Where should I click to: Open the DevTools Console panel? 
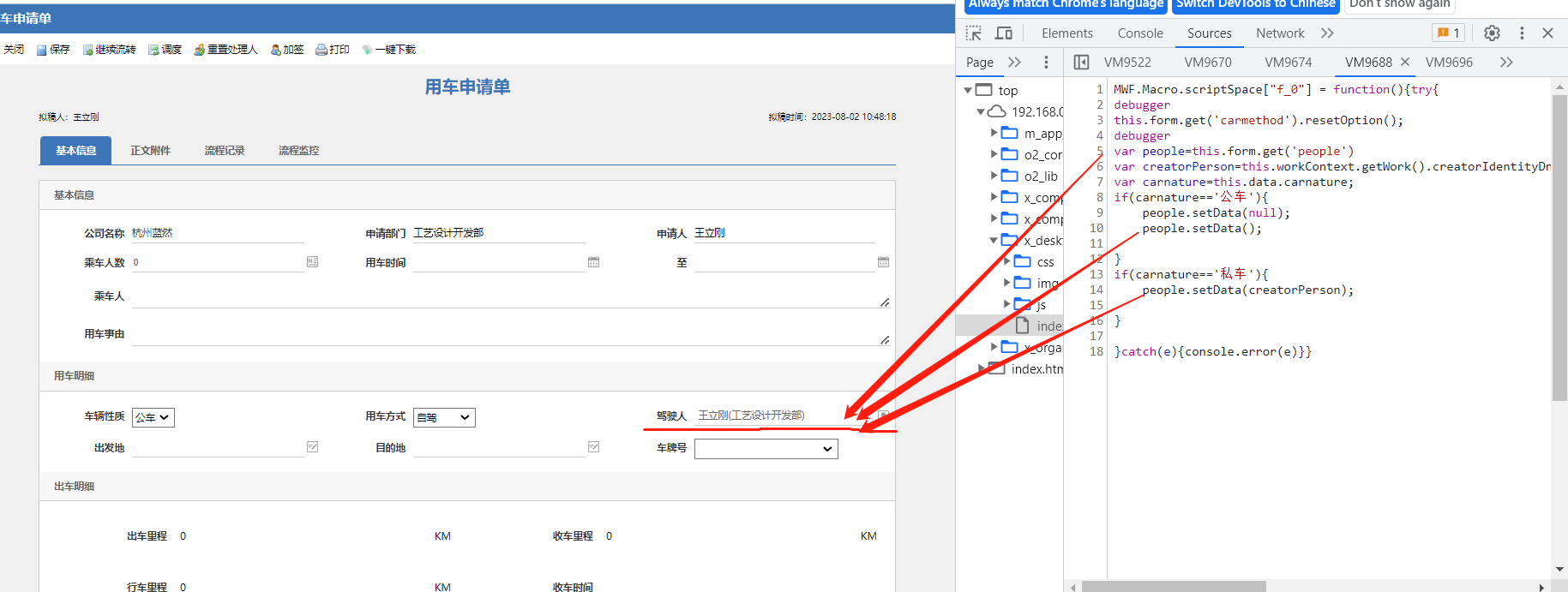pyautogui.click(x=1140, y=33)
